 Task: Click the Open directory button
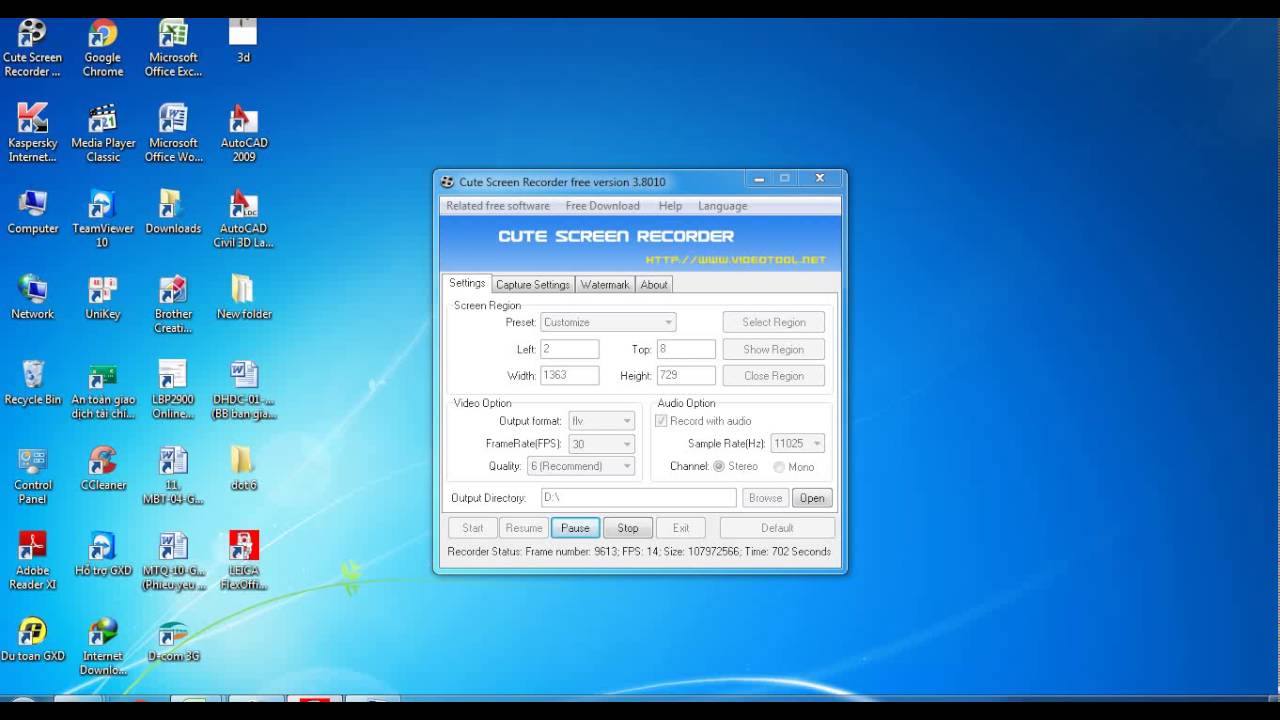pos(812,498)
